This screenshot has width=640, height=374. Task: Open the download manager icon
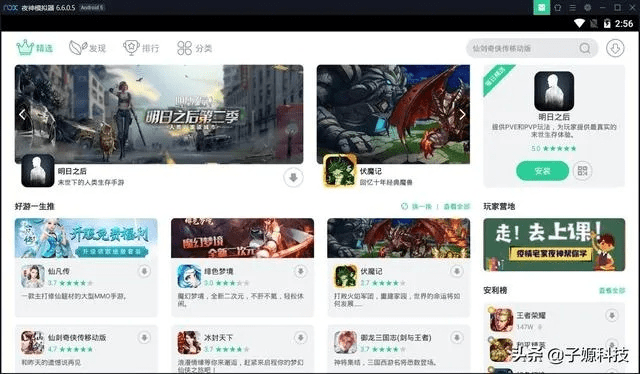coord(615,48)
